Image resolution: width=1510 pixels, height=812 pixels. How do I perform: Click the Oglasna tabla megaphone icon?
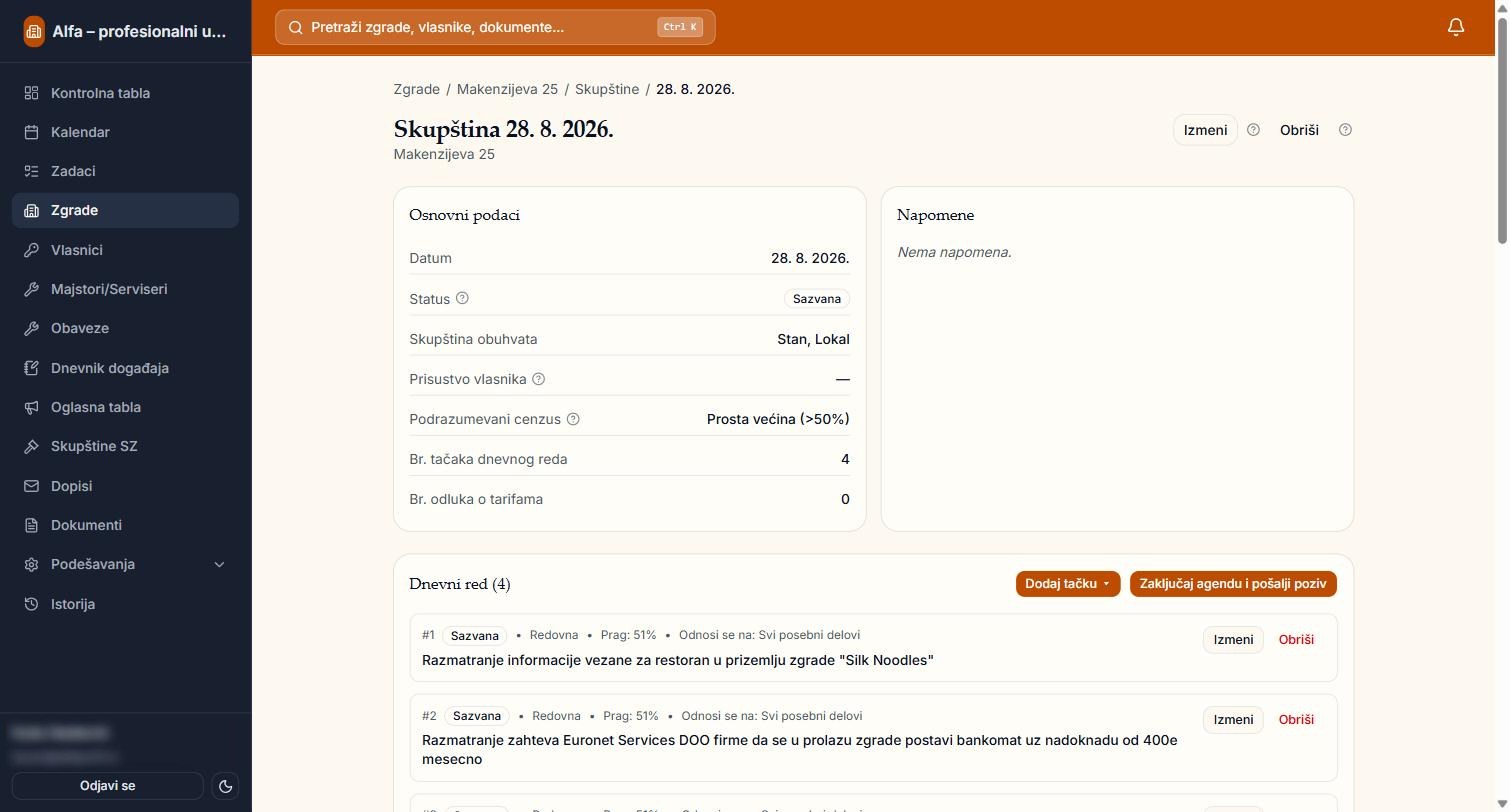point(31,407)
